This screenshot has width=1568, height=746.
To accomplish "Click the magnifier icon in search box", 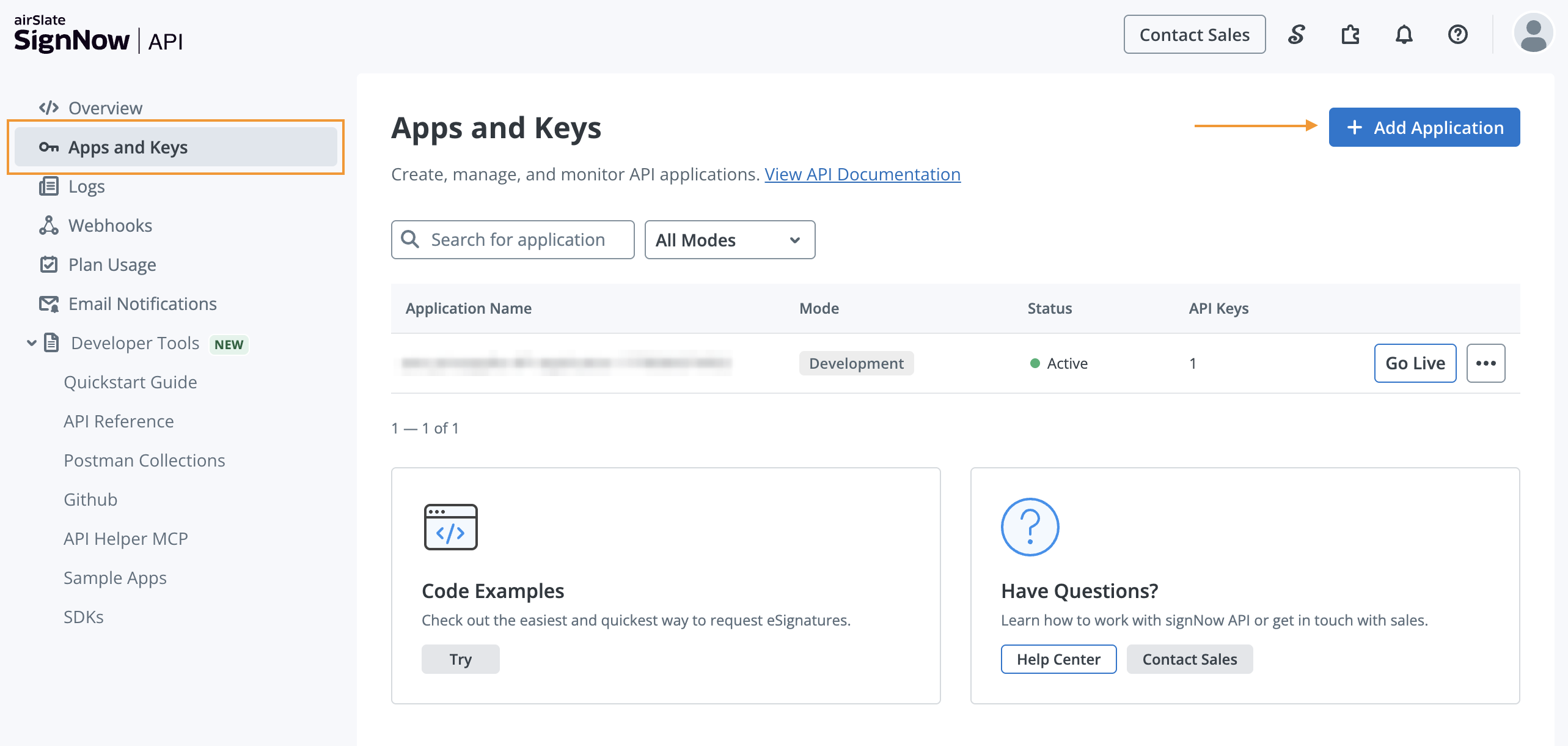I will (410, 240).
